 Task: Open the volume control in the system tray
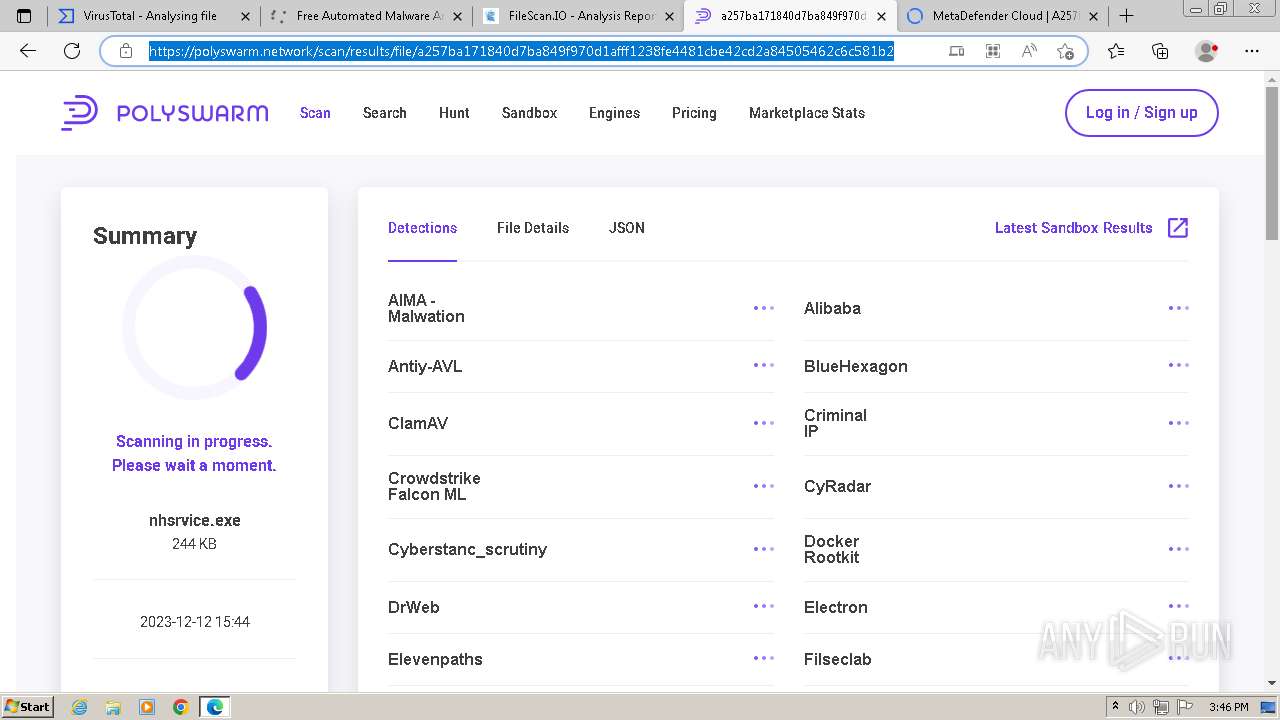pyautogui.click(x=1138, y=707)
